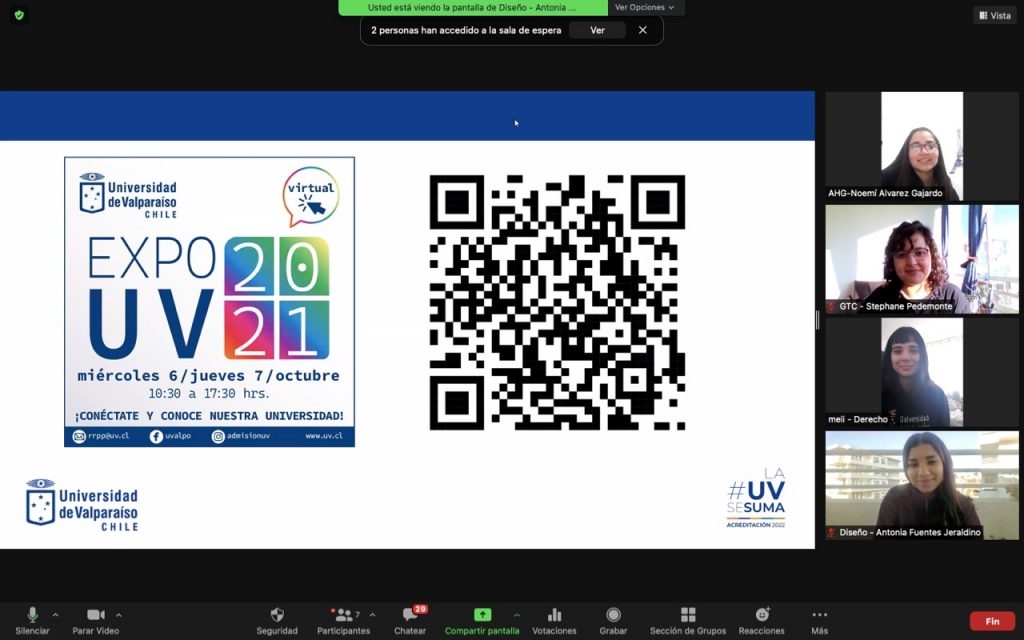
Task: Click the shared QR code
Action: [x=557, y=302]
